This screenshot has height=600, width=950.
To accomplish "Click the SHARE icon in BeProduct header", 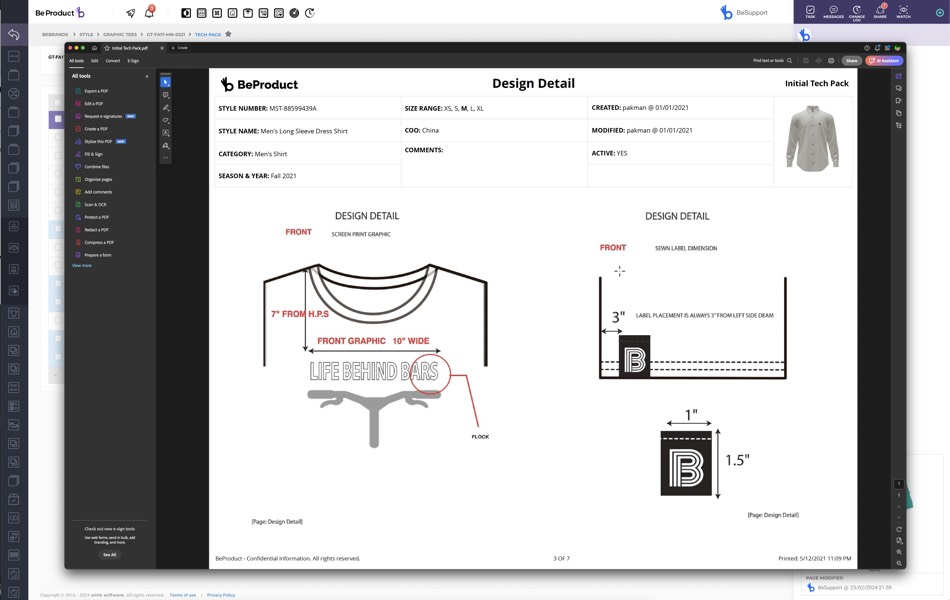I will click(880, 12).
